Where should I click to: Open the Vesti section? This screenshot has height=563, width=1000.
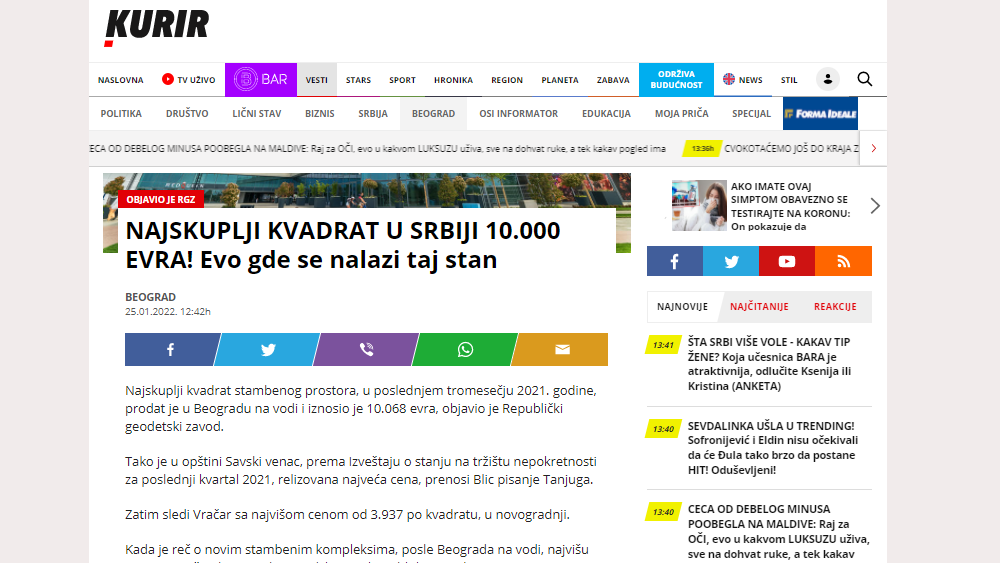coord(316,80)
